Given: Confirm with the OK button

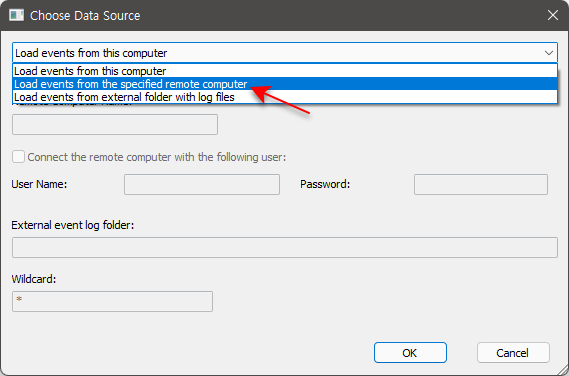Looking at the screenshot, I should point(410,352).
